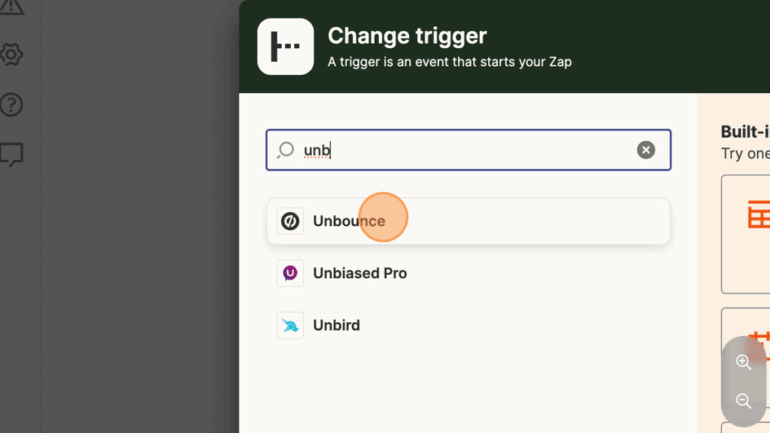Open the settings gear in the sidebar
The width and height of the screenshot is (770, 433).
pyautogui.click(x=12, y=54)
